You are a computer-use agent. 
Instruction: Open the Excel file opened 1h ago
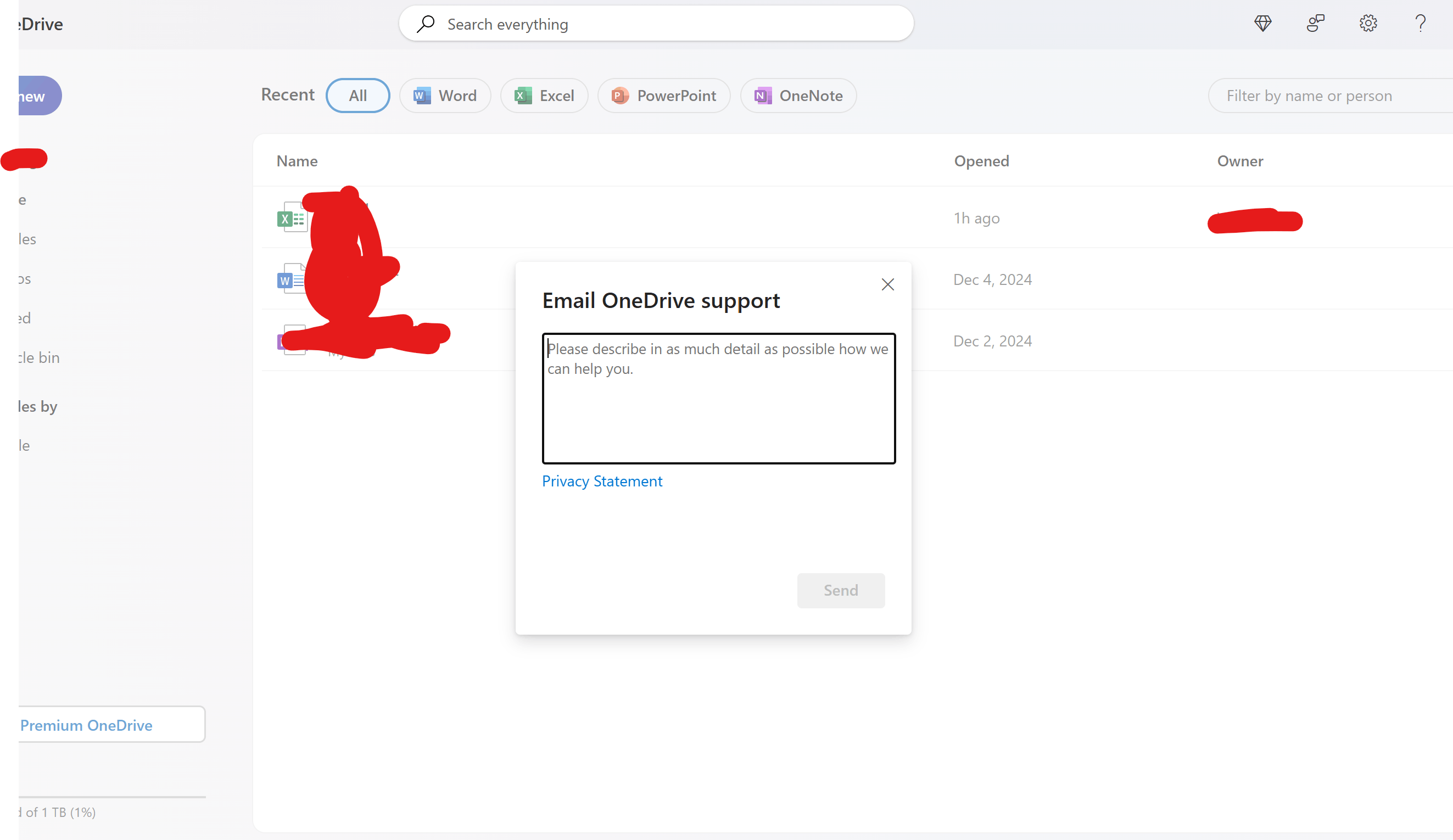coord(292,217)
